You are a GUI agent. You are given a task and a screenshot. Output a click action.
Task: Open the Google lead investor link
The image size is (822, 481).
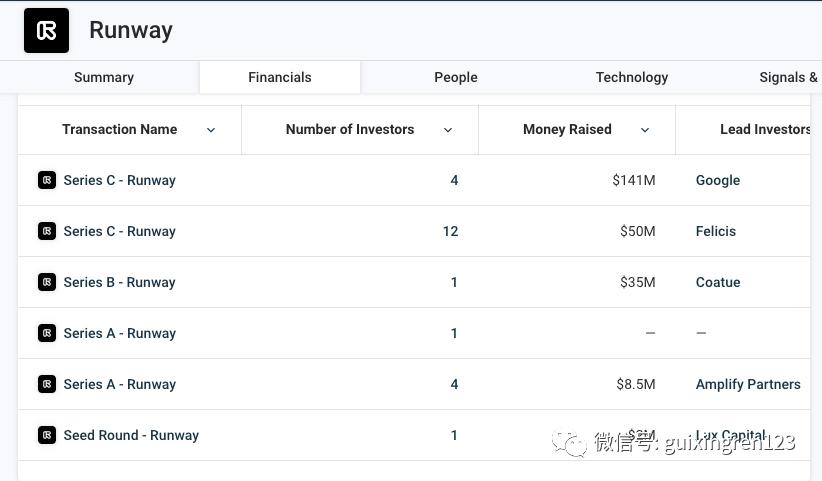click(x=718, y=180)
